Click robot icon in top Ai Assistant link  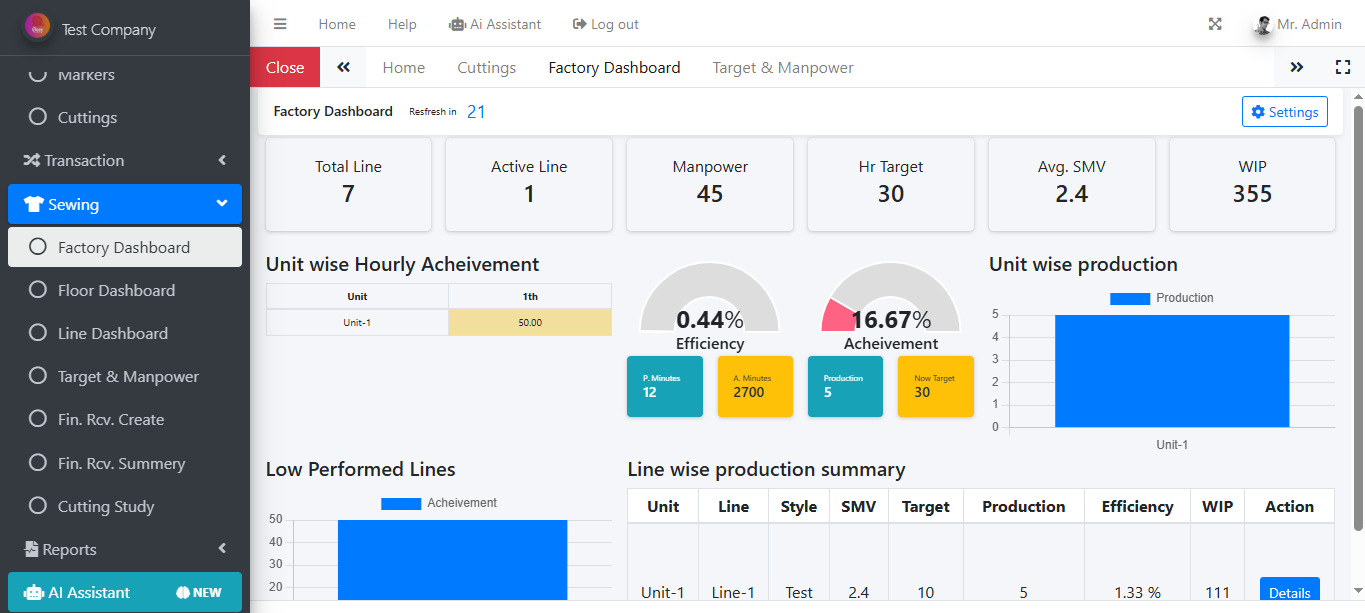[458, 24]
